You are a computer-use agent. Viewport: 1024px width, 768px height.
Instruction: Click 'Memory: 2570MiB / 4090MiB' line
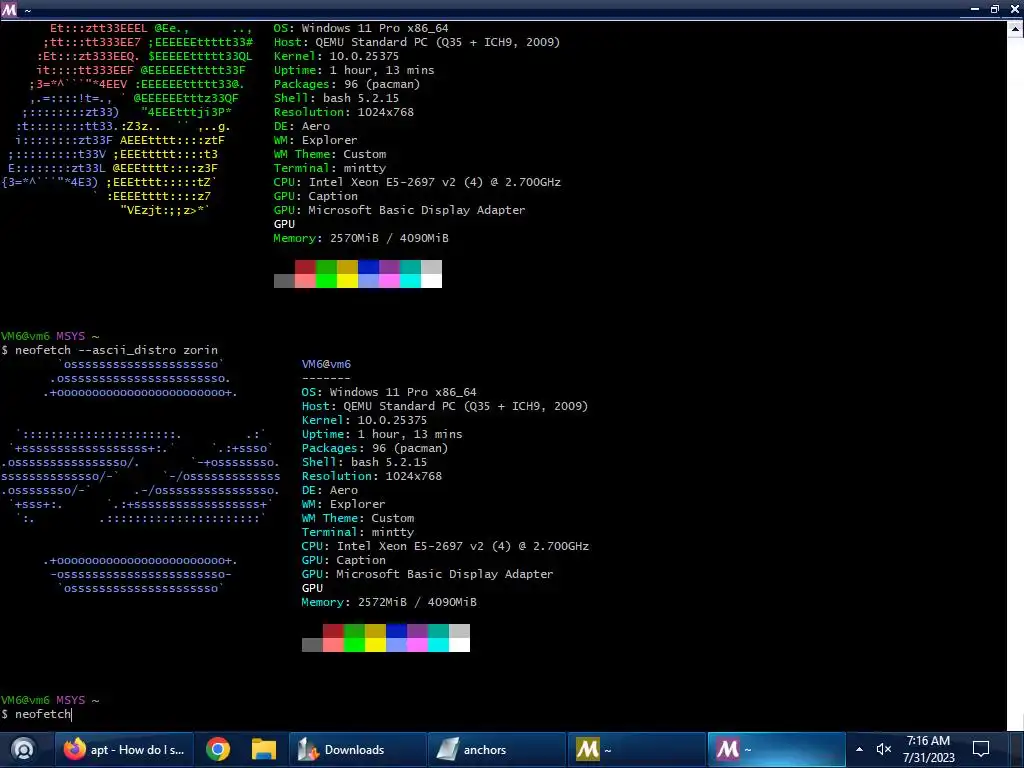coord(361,238)
